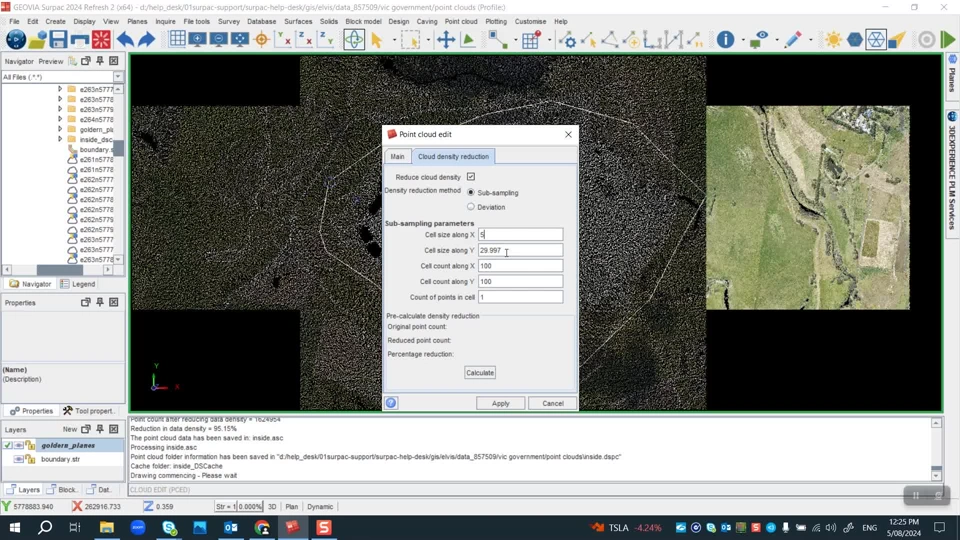The height and width of the screenshot is (540, 960).
Task: Select the Sub-sampling radio button
Action: point(471,192)
